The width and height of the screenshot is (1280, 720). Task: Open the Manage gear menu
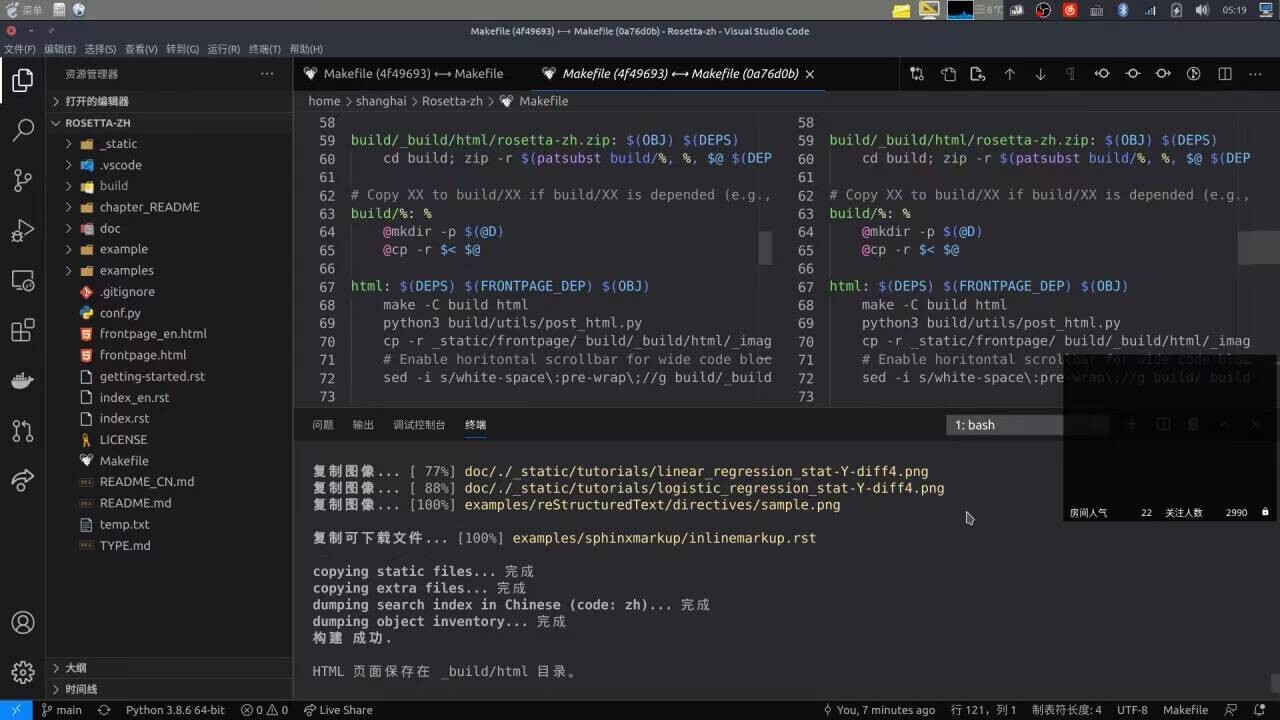22,672
